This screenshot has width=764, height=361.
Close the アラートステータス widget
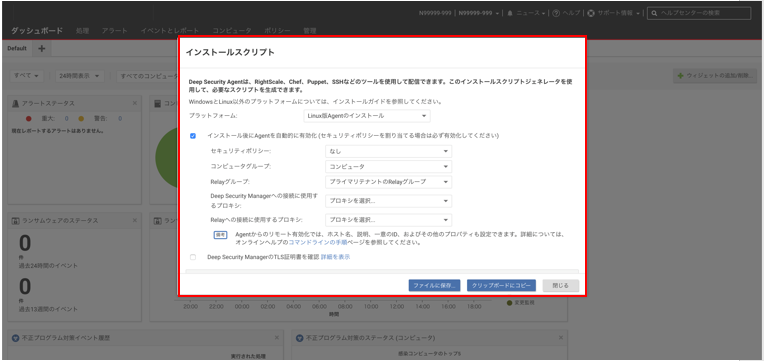tap(134, 103)
